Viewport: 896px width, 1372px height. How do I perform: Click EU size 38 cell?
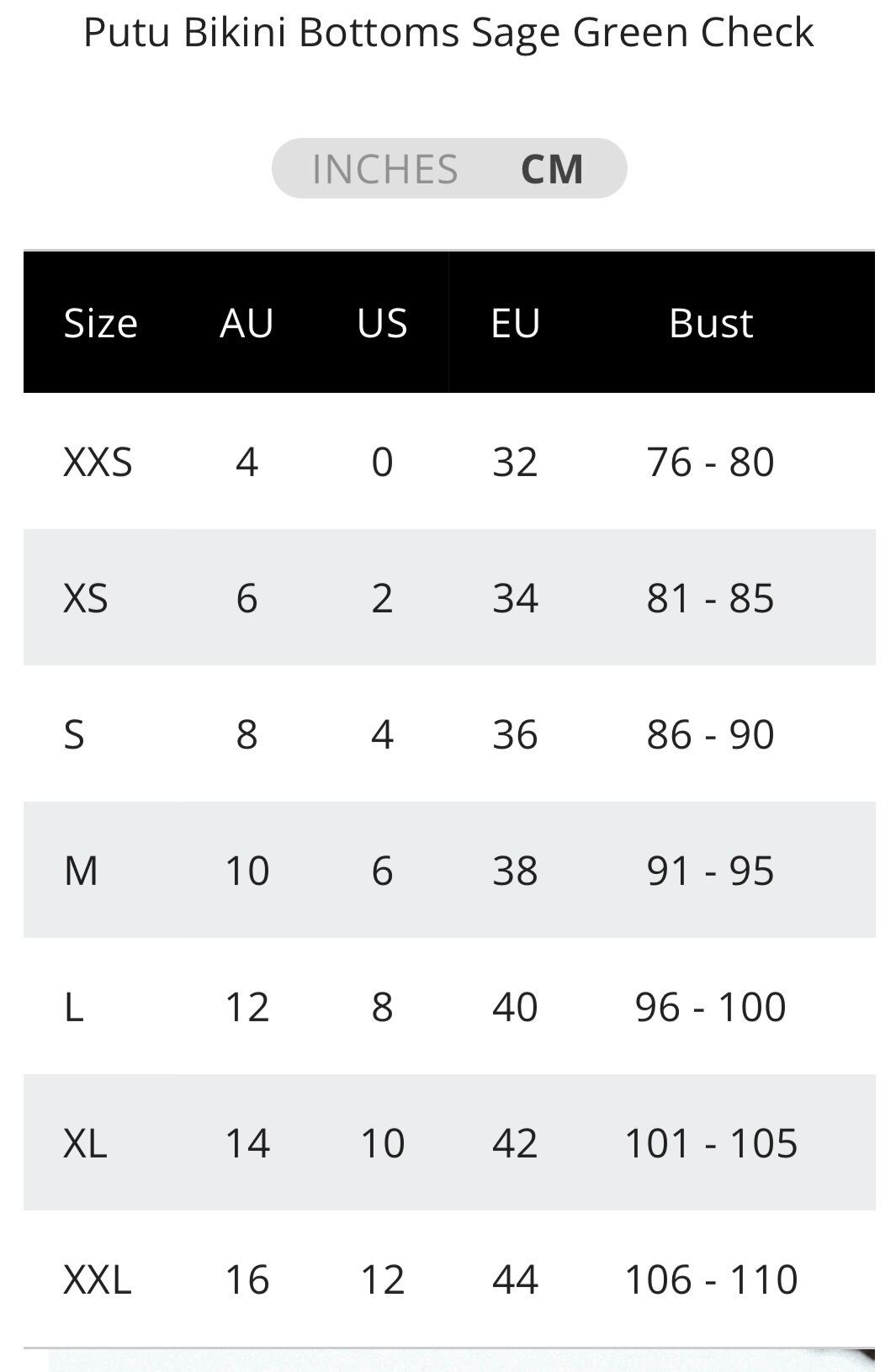click(x=515, y=871)
